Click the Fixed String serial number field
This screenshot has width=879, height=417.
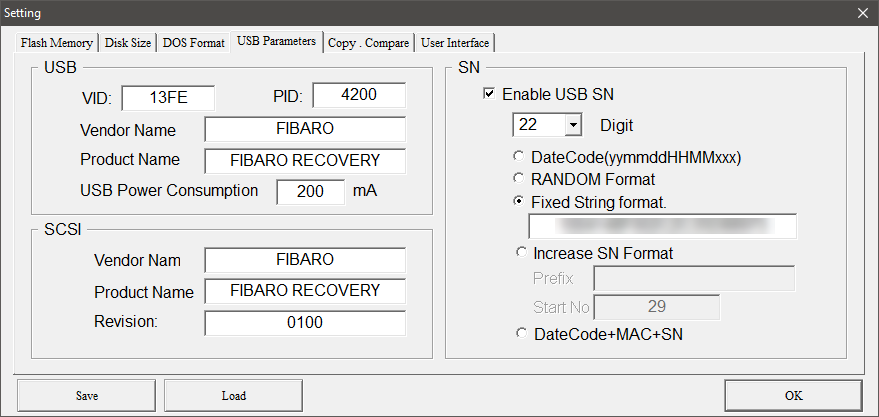pyautogui.click(x=662, y=226)
